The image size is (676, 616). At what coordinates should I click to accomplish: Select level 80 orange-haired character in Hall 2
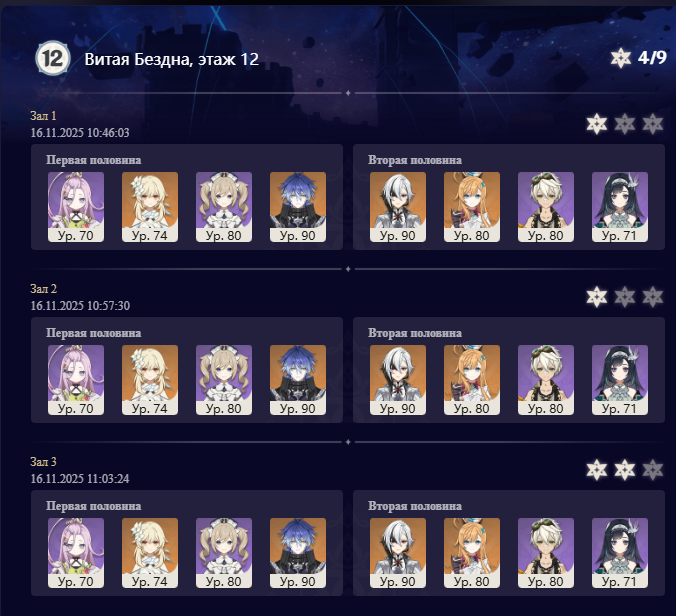point(472,380)
